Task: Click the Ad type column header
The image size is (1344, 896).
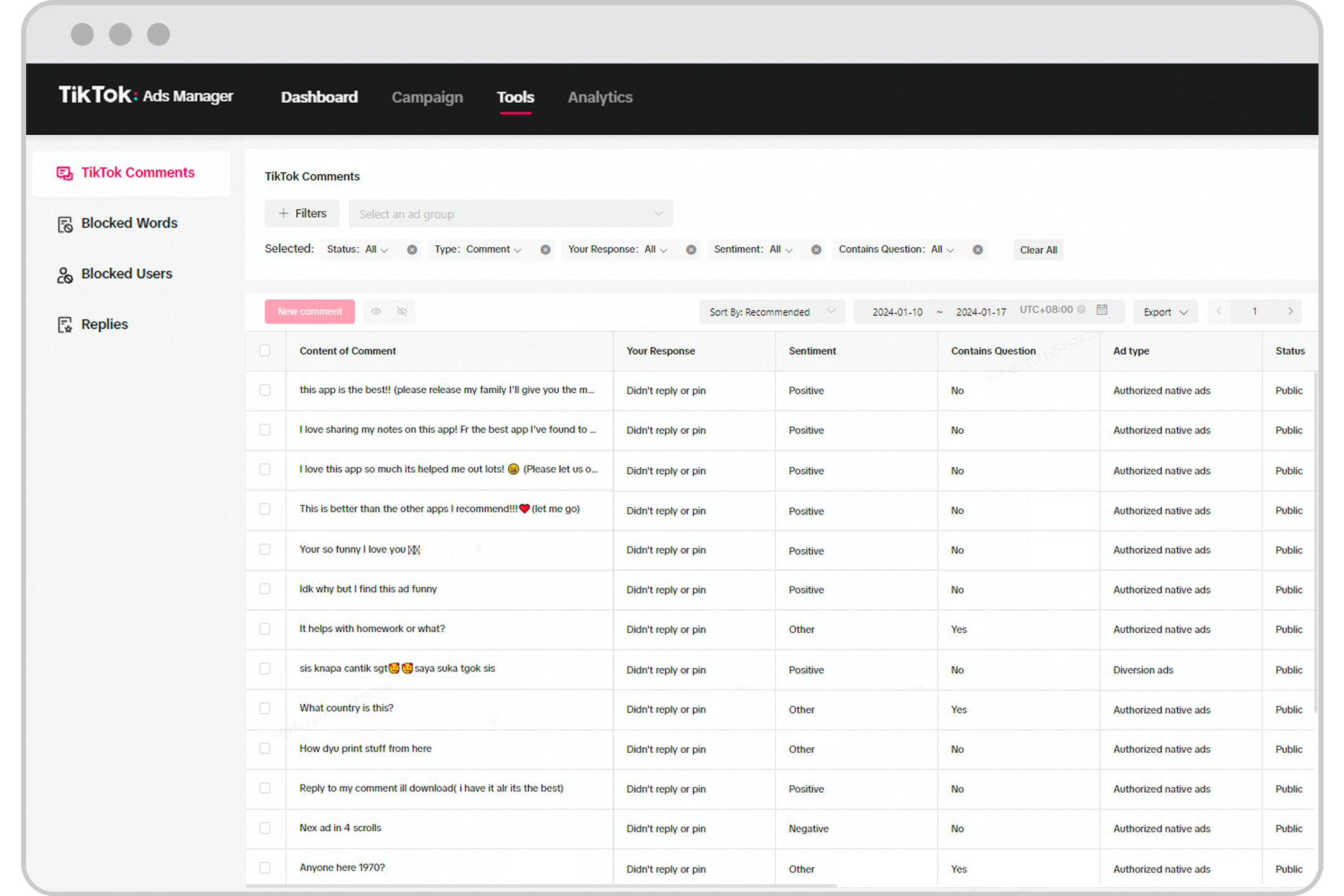Action: coord(1131,351)
